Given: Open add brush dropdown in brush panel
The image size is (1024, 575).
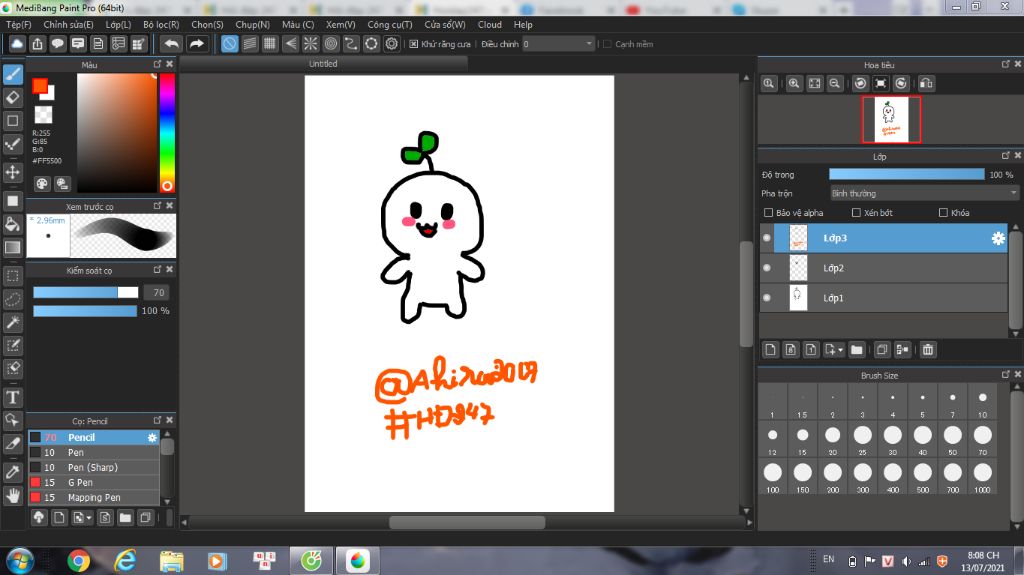Looking at the screenshot, I should [82, 518].
